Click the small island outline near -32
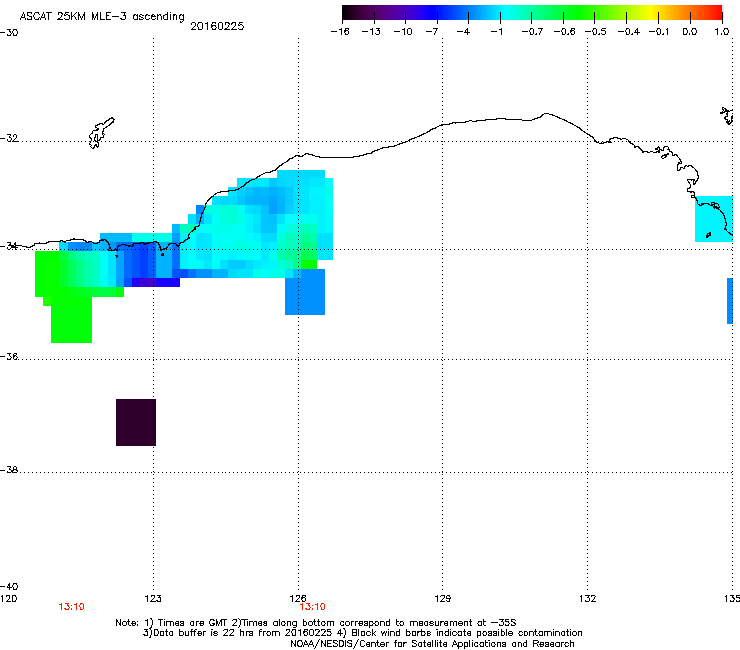Image resolution: width=740 pixels, height=650 pixels. (101, 133)
